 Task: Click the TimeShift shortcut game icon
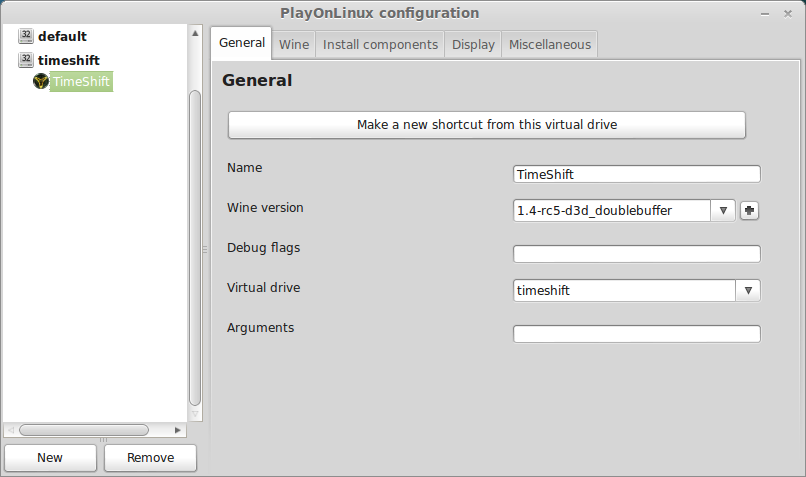(x=41, y=81)
